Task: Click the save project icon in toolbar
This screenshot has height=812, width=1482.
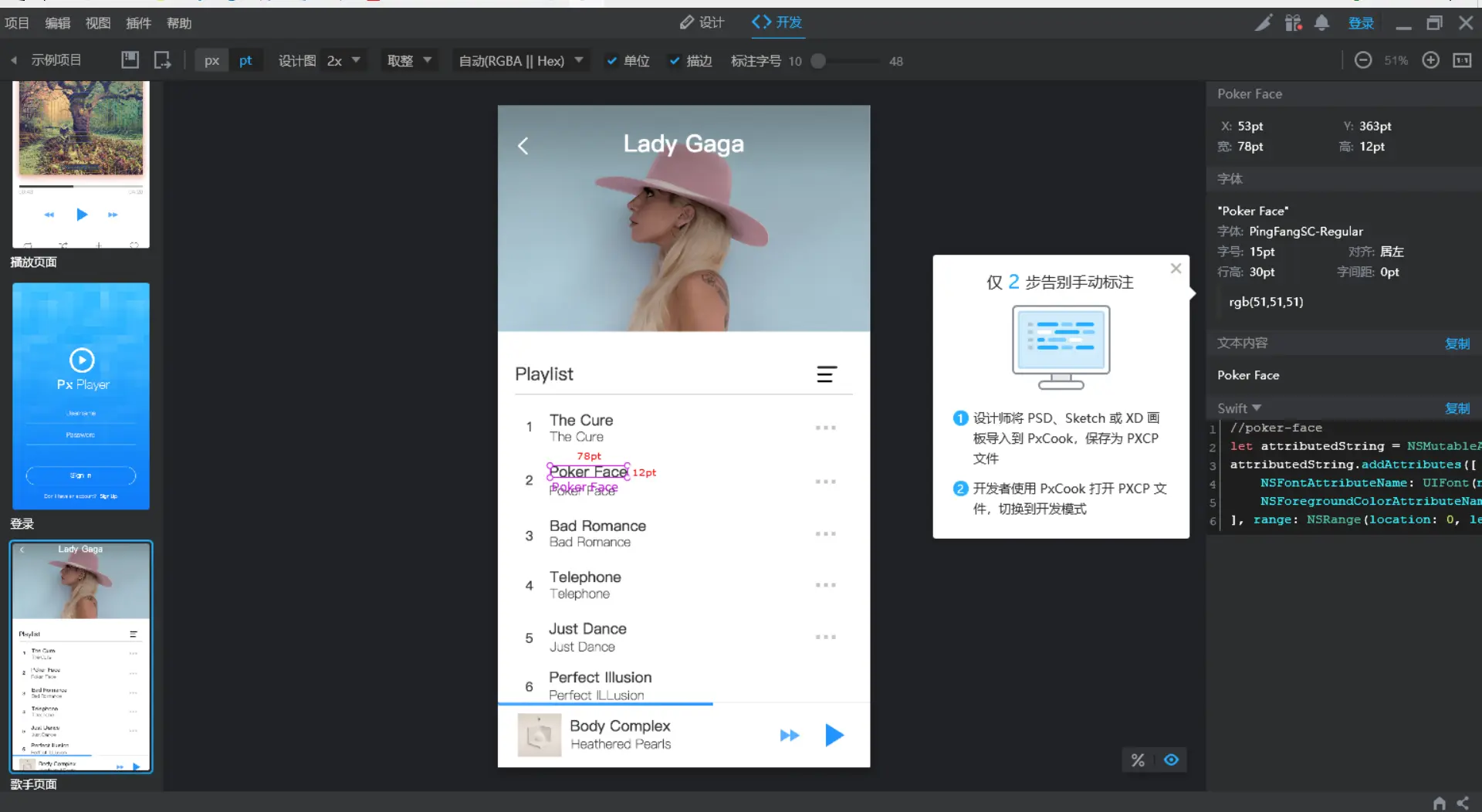Action: (x=130, y=59)
